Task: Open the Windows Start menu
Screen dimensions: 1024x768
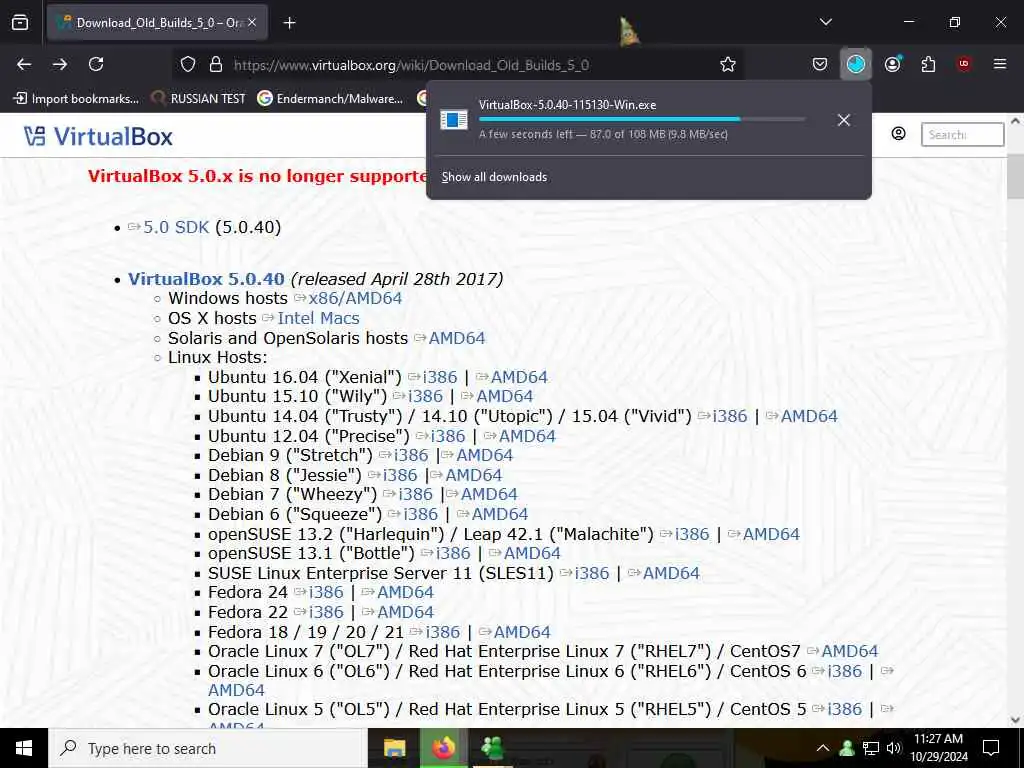Action: (24, 748)
